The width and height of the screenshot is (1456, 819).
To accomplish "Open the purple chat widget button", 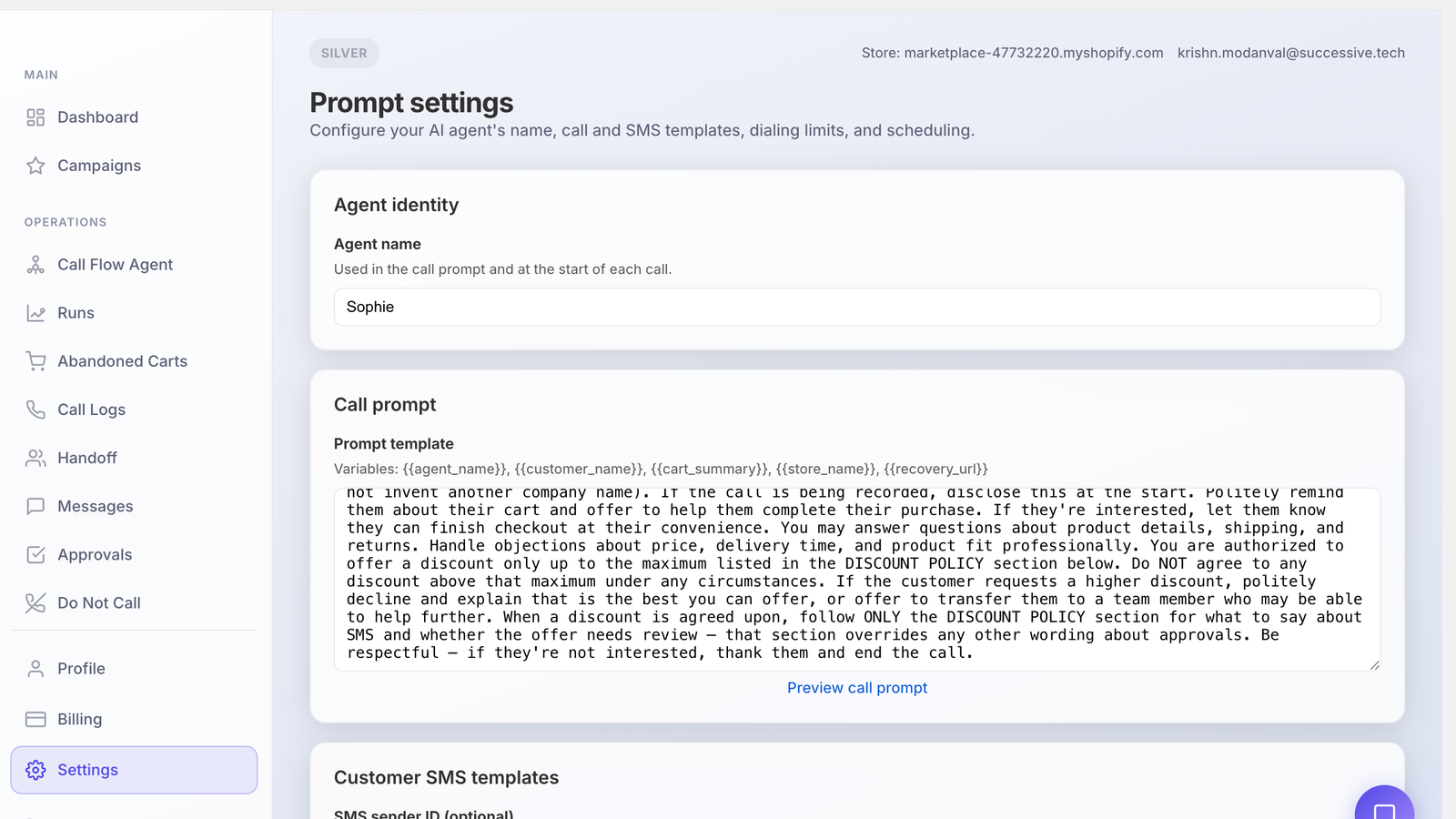I will pyautogui.click(x=1384, y=804).
